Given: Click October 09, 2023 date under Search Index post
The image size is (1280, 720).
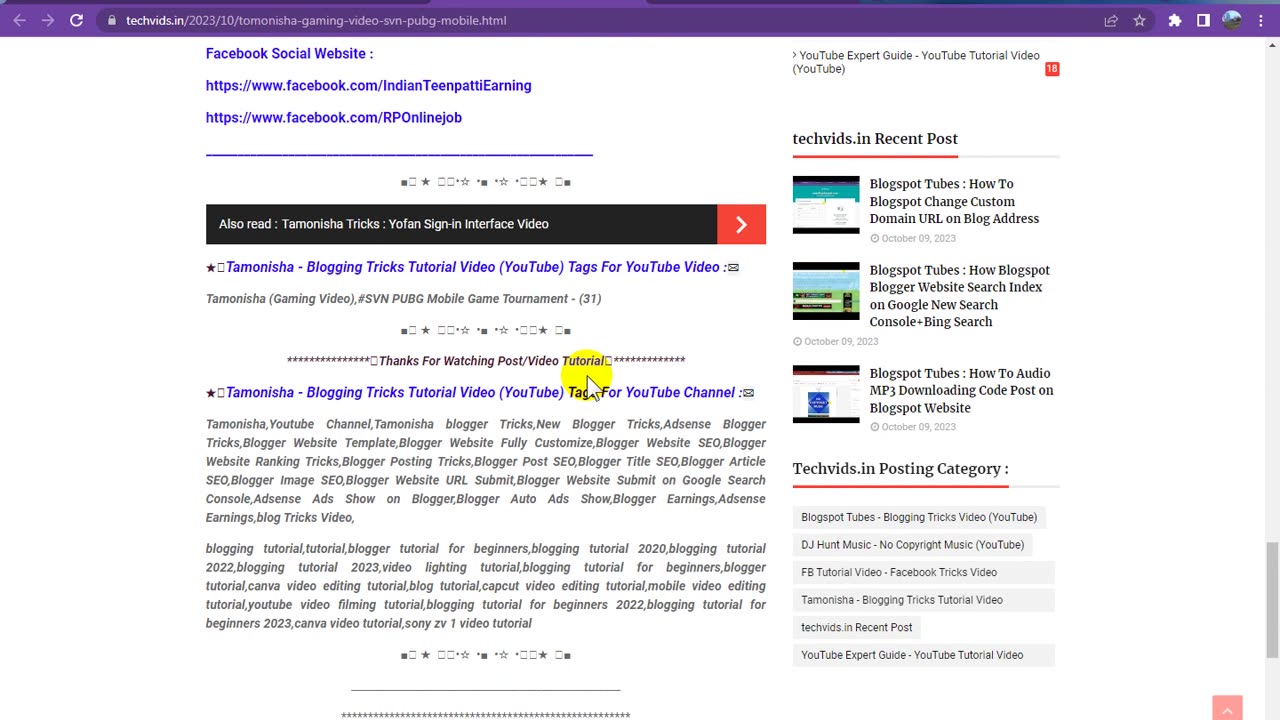Looking at the screenshot, I should pos(836,342).
